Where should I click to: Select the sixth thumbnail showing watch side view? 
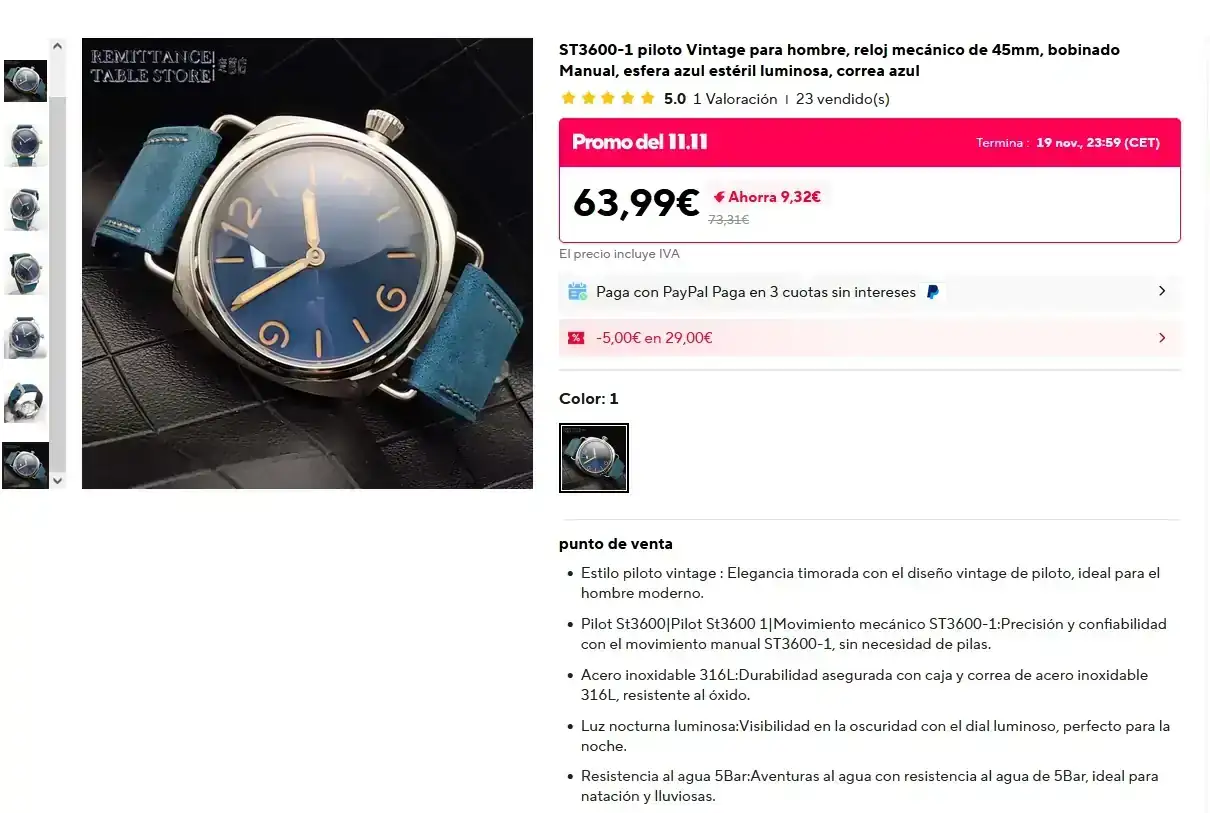click(x=25, y=401)
